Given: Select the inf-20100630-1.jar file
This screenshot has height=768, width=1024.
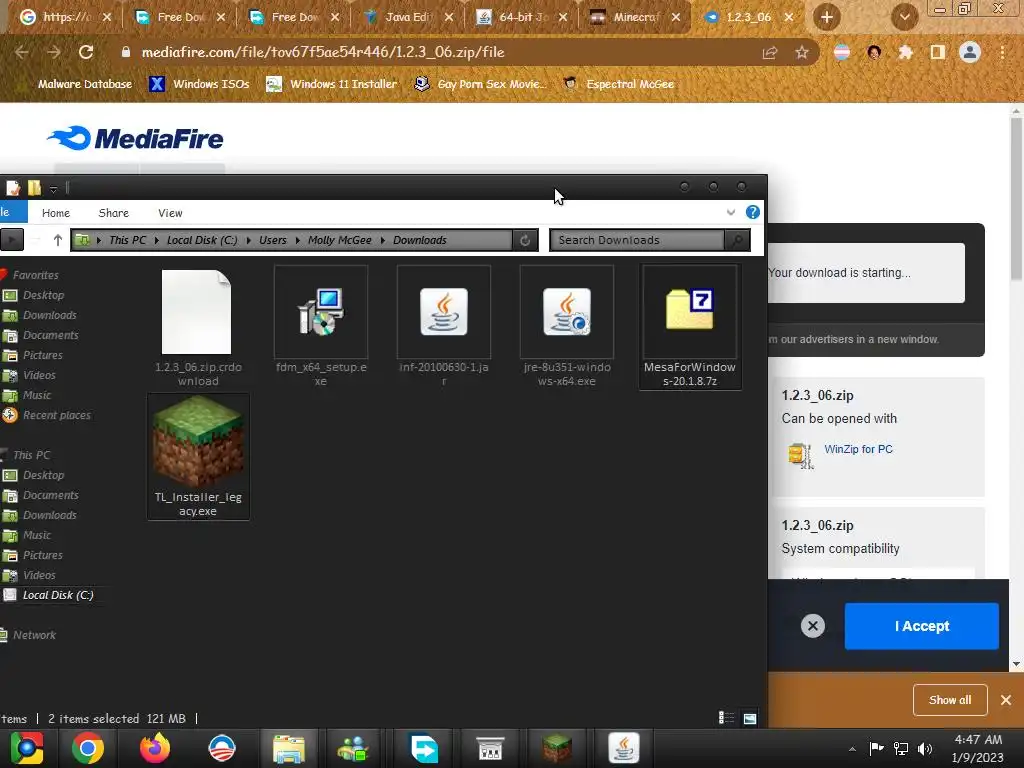Looking at the screenshot, I should click(443, 328).
